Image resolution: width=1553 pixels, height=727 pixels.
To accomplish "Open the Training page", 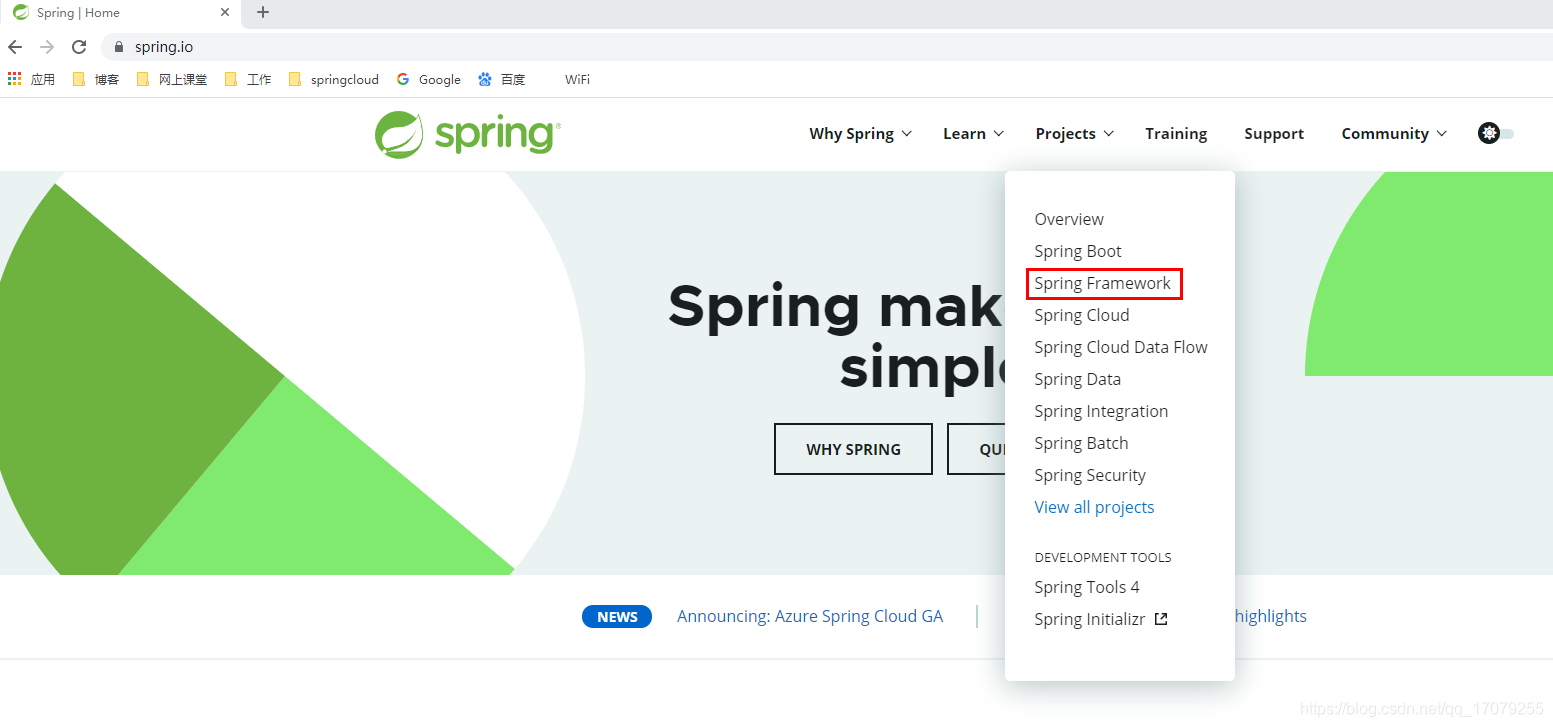I will tap(1176, 134).
